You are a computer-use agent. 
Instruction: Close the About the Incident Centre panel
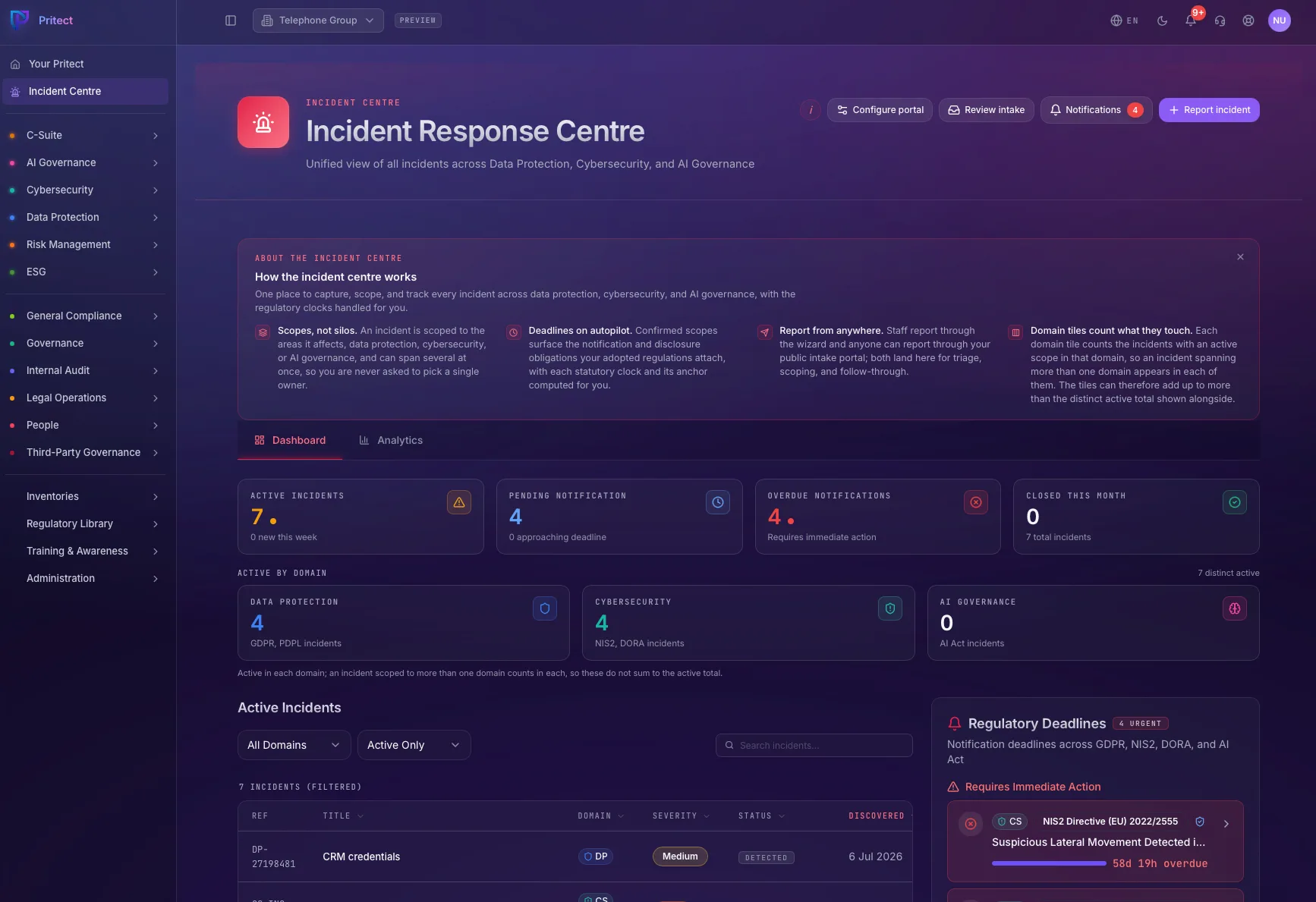click(1240, 257)
